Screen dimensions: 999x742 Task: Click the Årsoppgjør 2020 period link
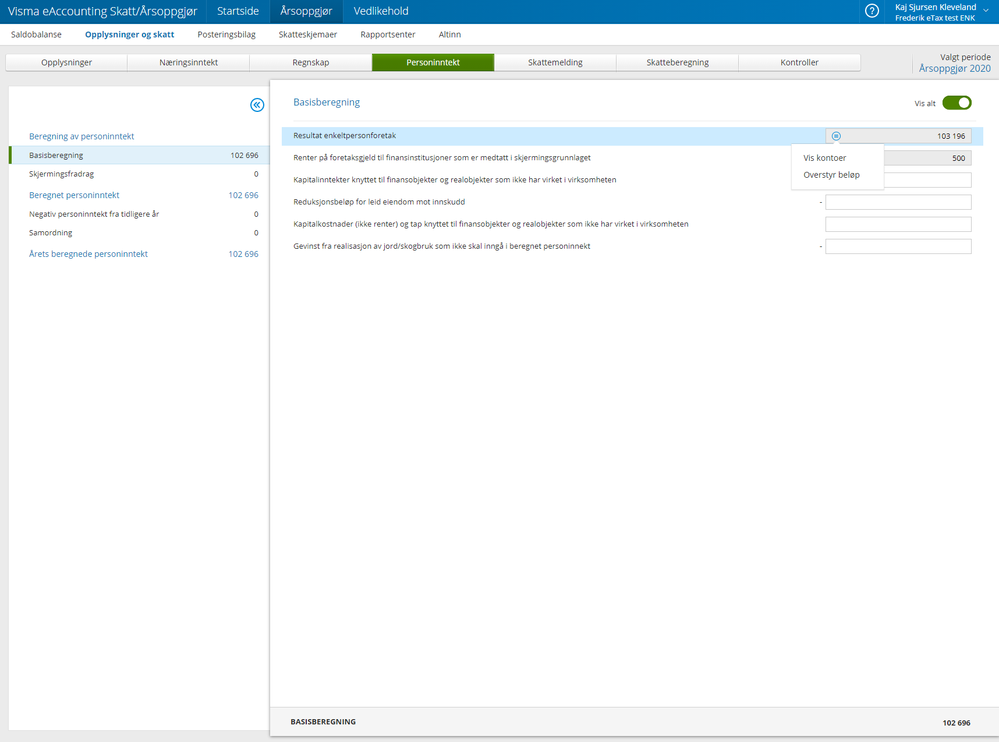(954, 69)
